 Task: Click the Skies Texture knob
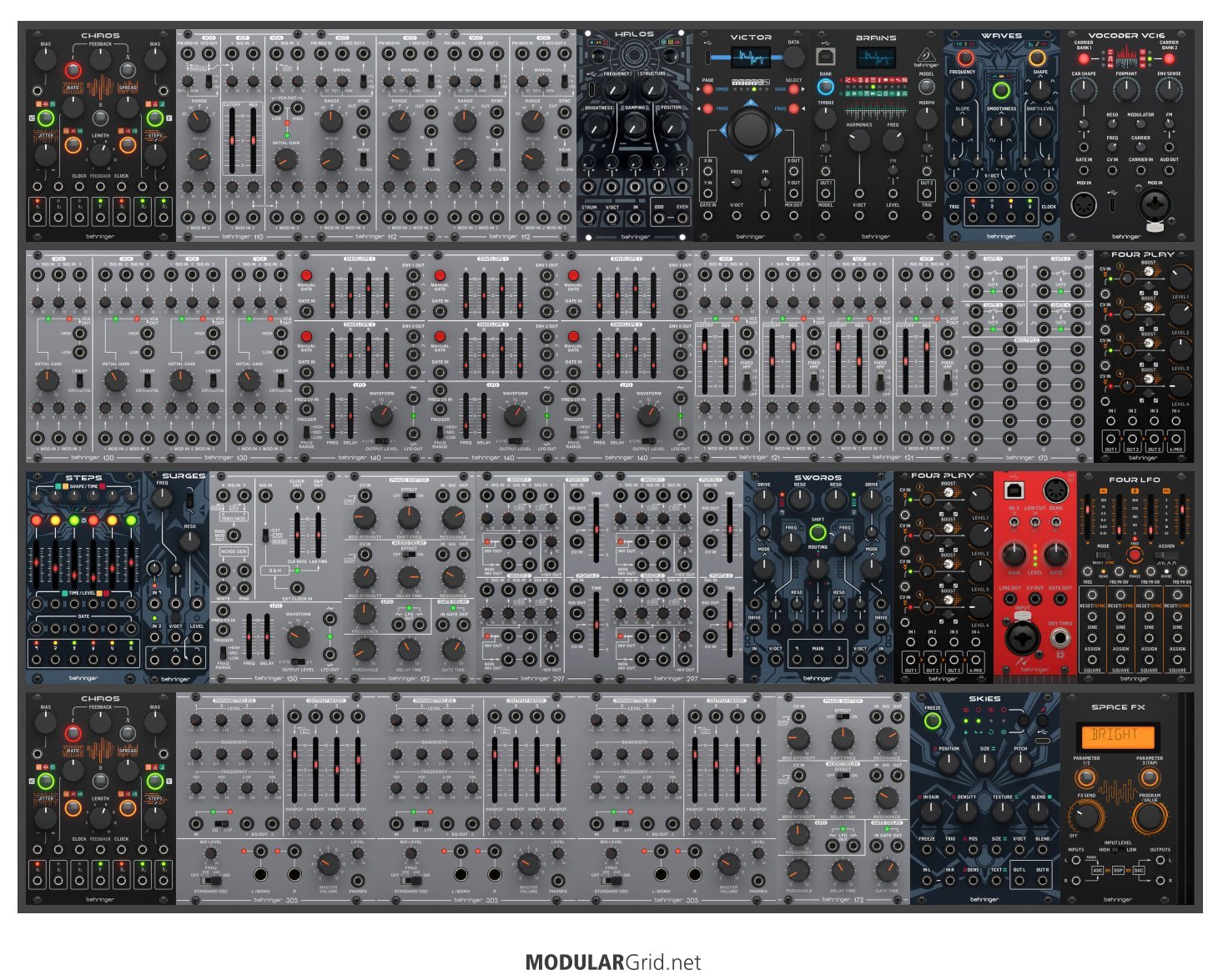click(1003, 812)
